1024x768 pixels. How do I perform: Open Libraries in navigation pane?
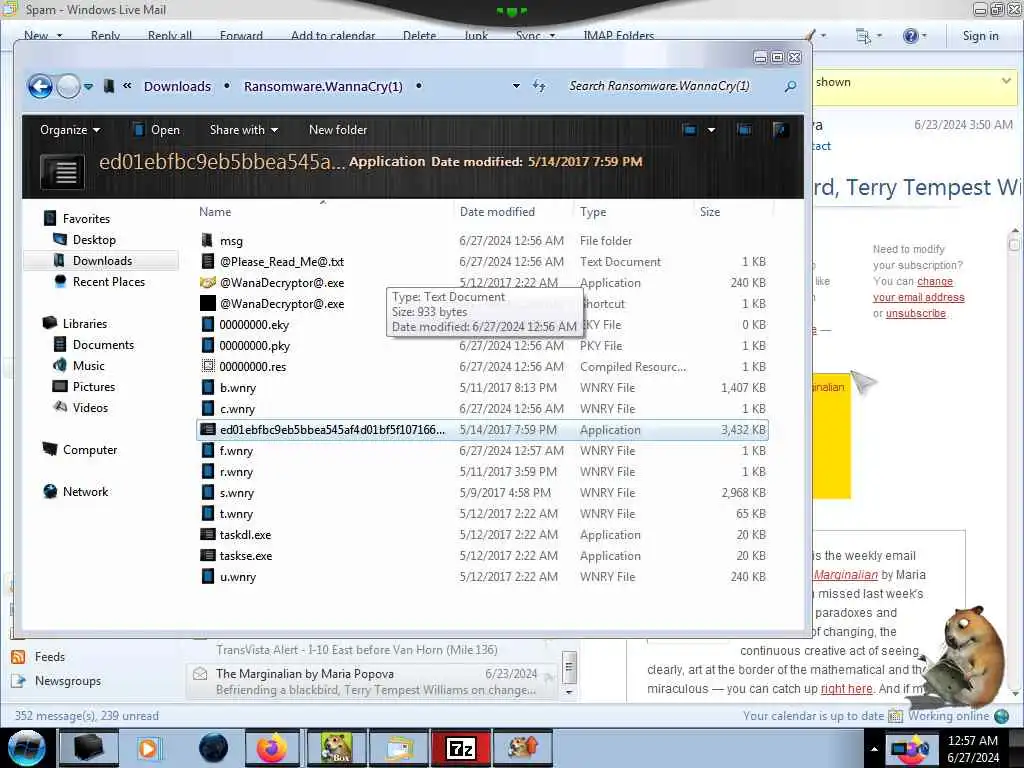coord(85,323)
